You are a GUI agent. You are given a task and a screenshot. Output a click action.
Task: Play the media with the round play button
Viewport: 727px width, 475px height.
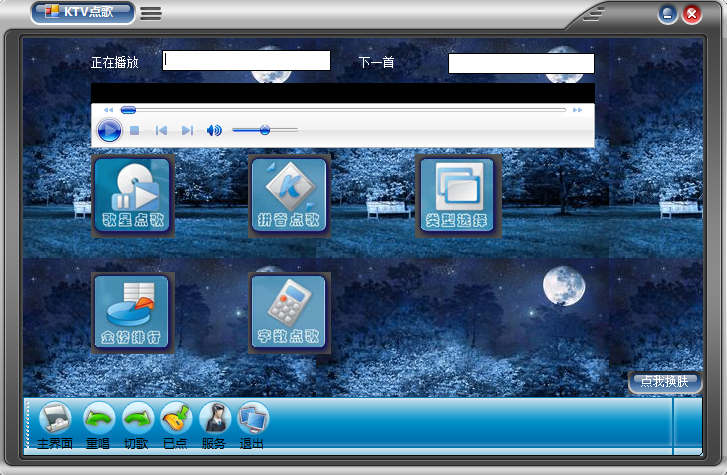click(x=109, y=130)
